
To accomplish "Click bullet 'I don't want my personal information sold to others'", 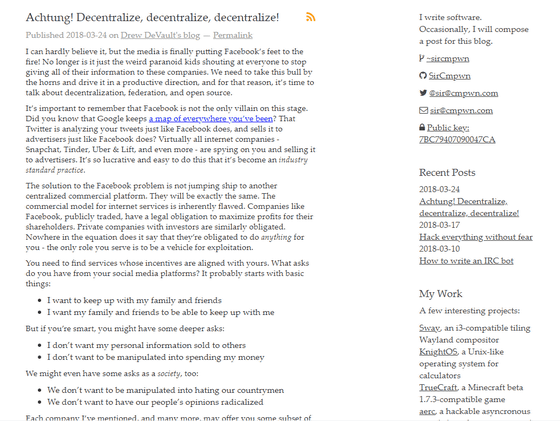I will point(146,345).
